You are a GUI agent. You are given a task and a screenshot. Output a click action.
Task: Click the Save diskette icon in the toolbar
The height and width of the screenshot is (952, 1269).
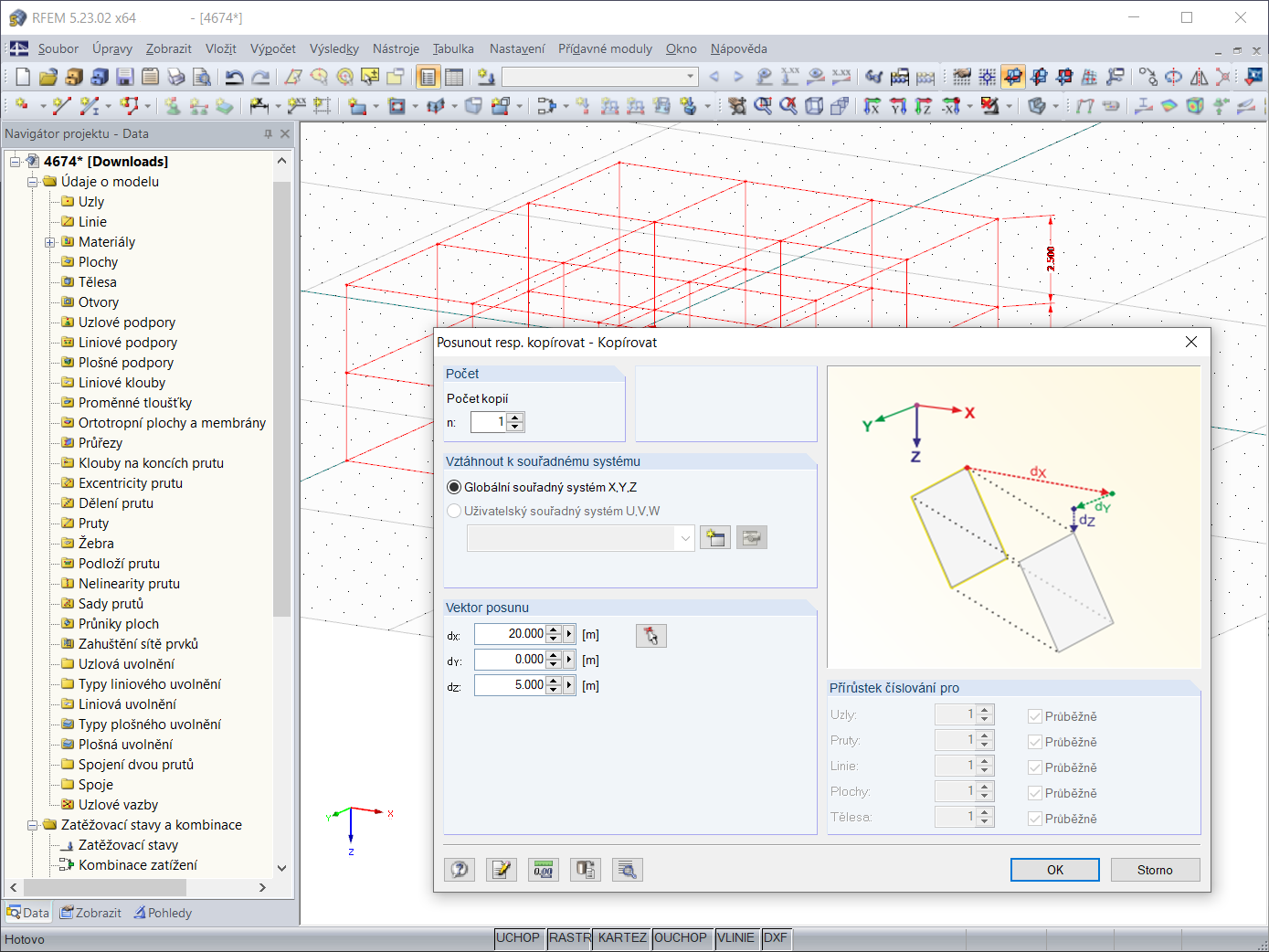coord(125,78)
